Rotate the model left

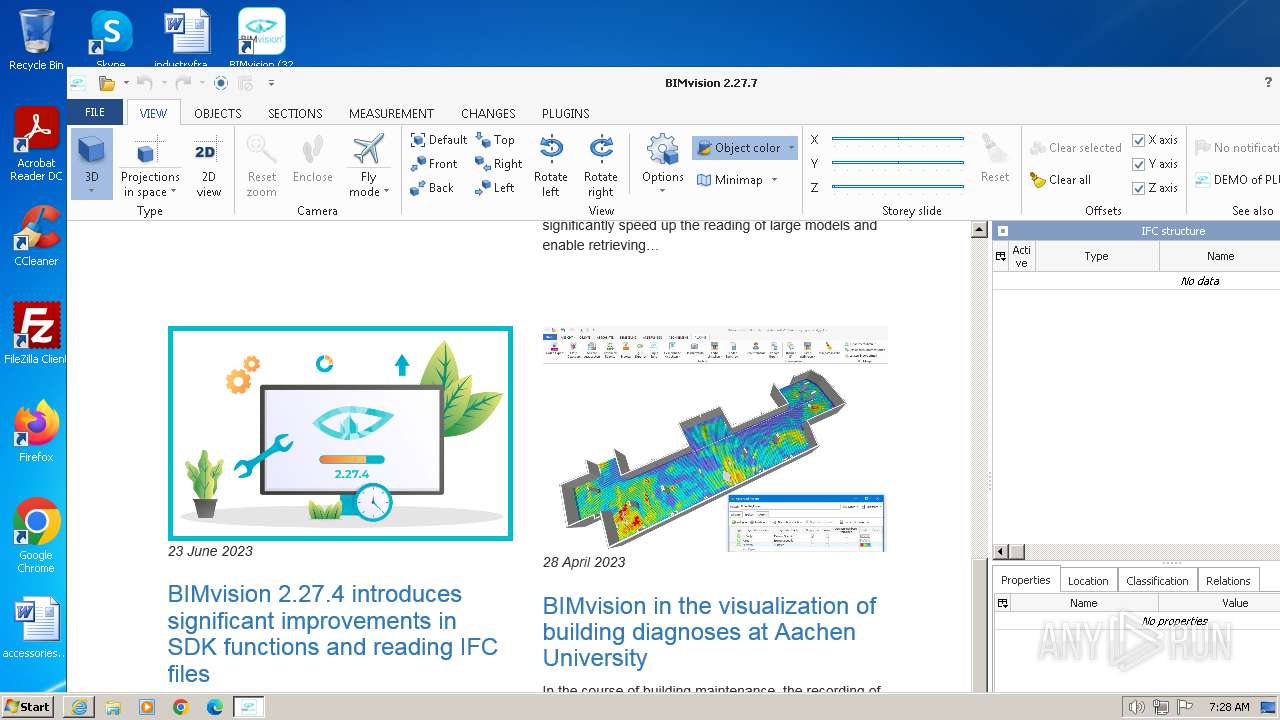[550, 165]
